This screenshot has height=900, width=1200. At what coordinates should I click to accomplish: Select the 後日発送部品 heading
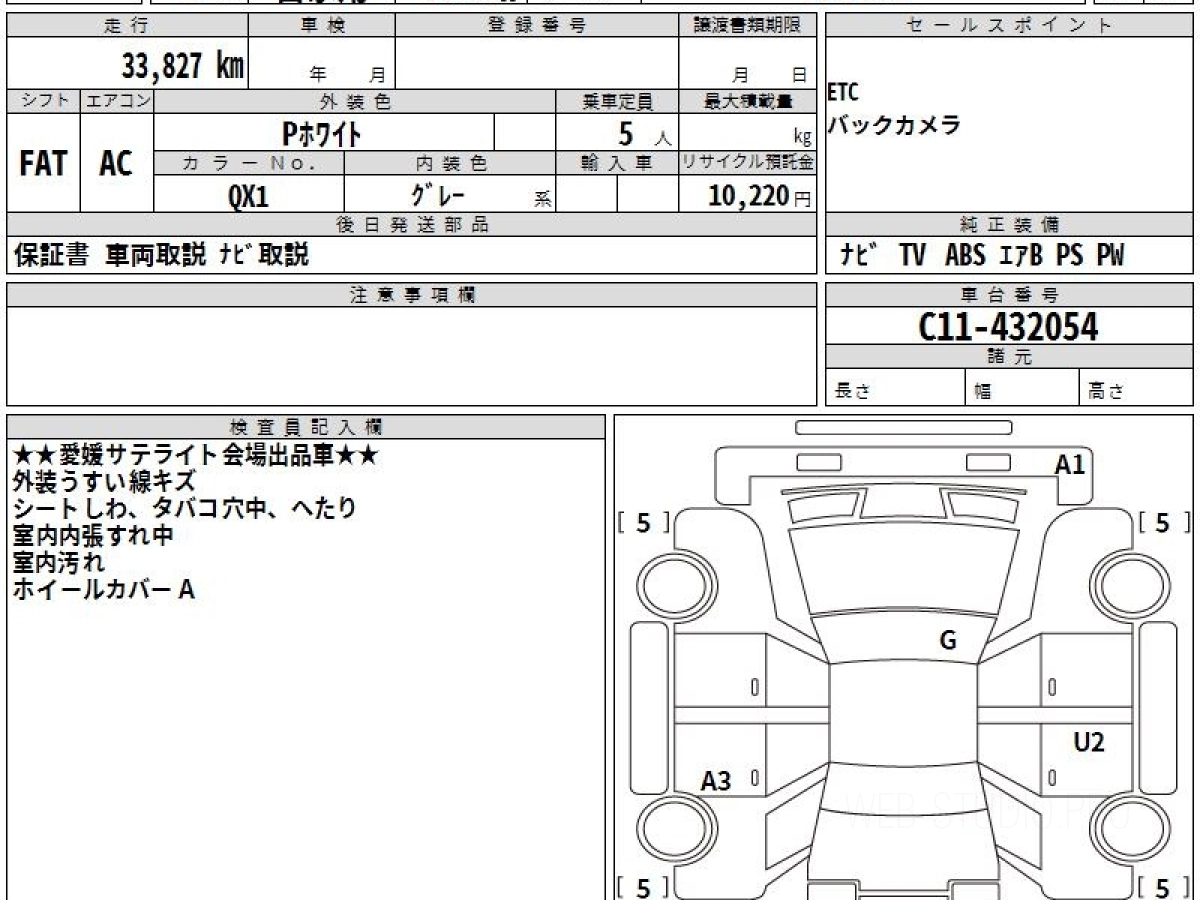(412, 225)
